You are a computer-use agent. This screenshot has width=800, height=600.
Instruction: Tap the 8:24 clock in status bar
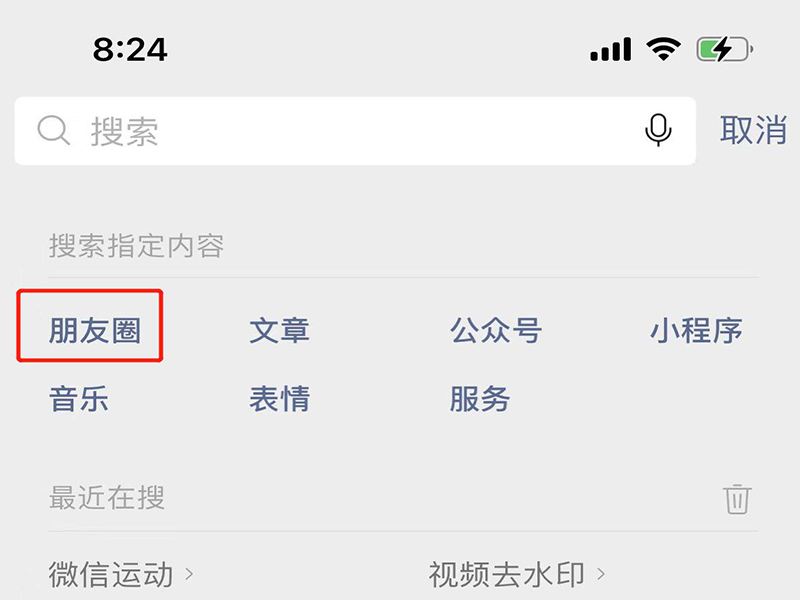point(130,49)
